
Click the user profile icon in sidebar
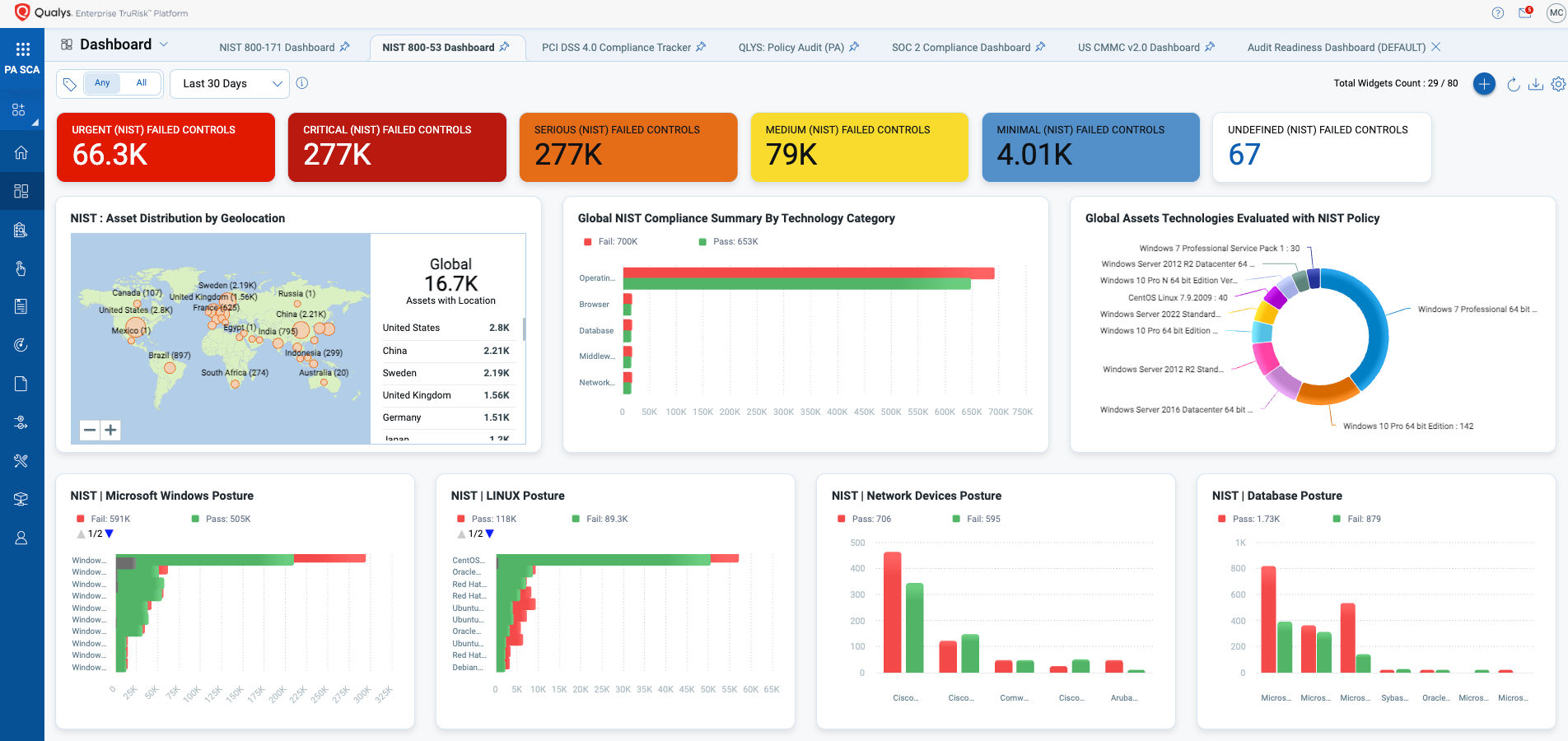(x=21, y=538)
